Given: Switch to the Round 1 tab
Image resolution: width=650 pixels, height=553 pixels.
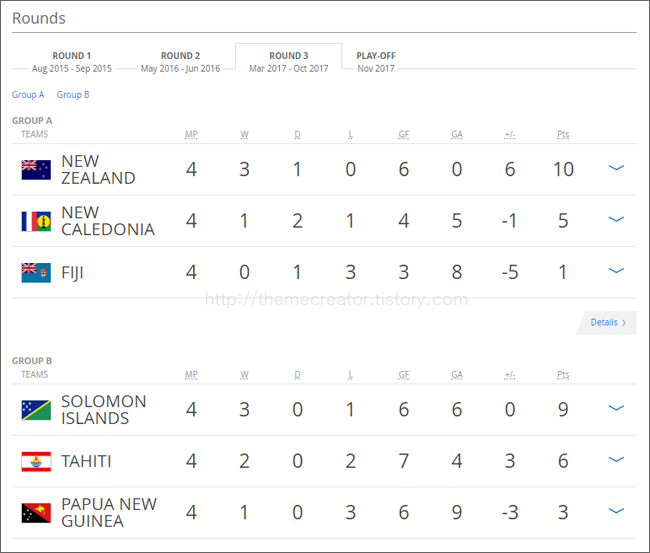Looking at the screenshot, I should (72, 62).
